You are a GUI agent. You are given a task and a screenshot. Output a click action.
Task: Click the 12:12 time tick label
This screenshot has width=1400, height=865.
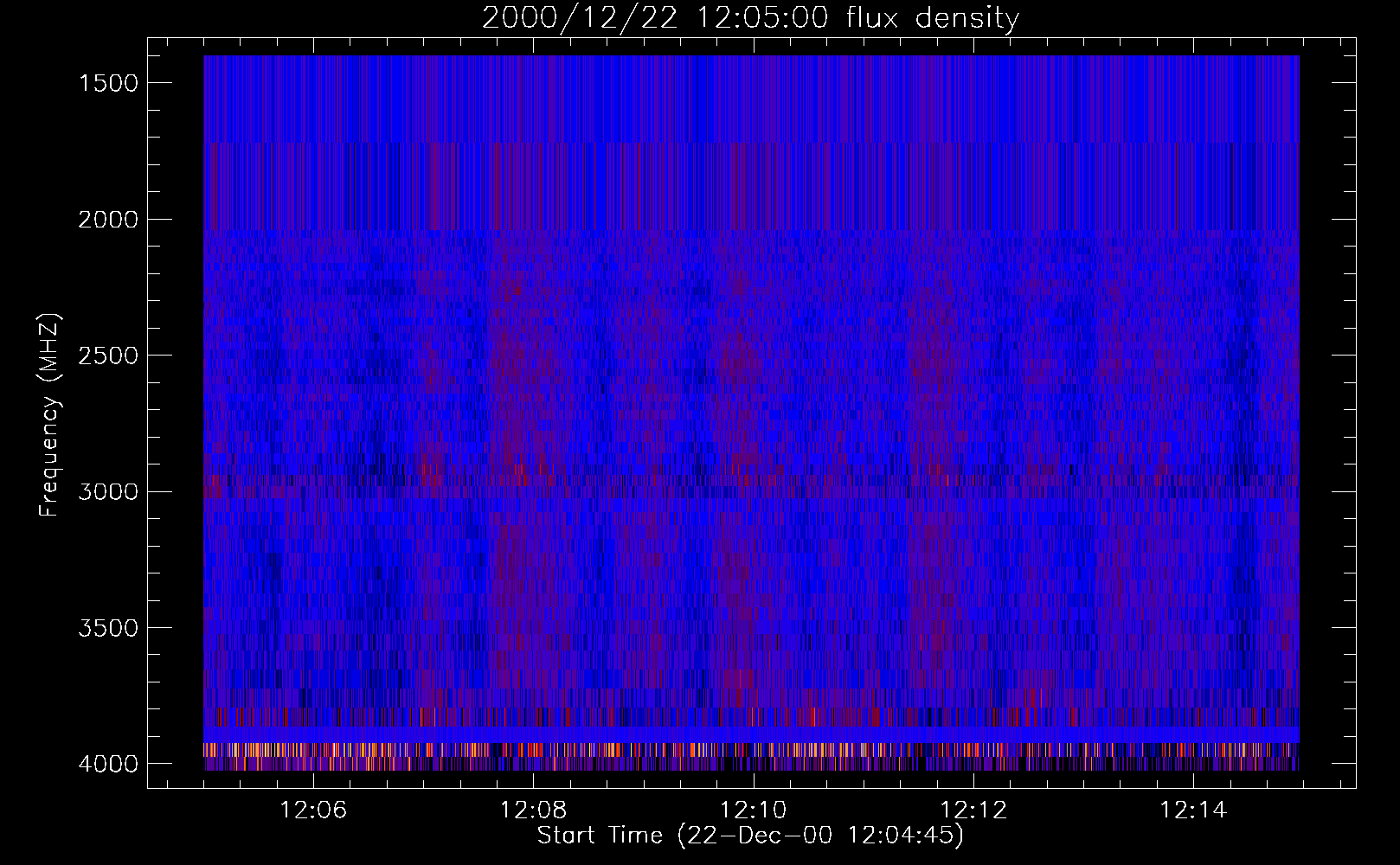click(974, 811)
